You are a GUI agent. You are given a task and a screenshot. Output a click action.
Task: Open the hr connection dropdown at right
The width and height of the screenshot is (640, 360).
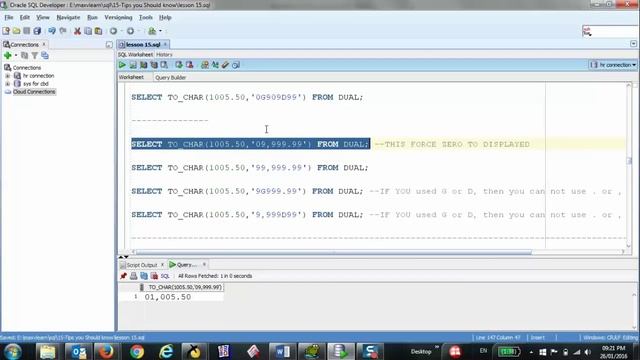point(613,65)
